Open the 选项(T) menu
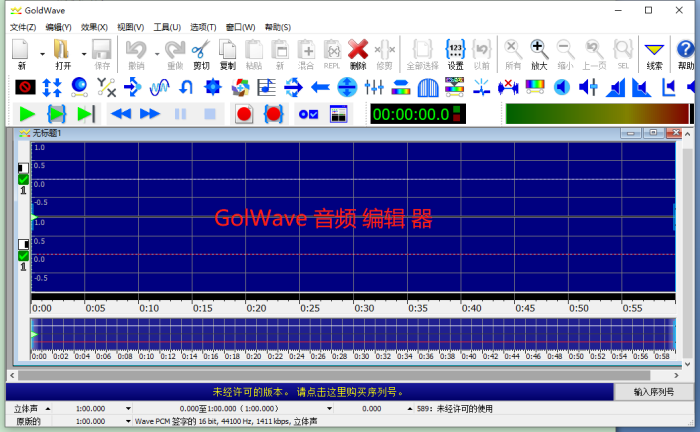 pos(203,27)
